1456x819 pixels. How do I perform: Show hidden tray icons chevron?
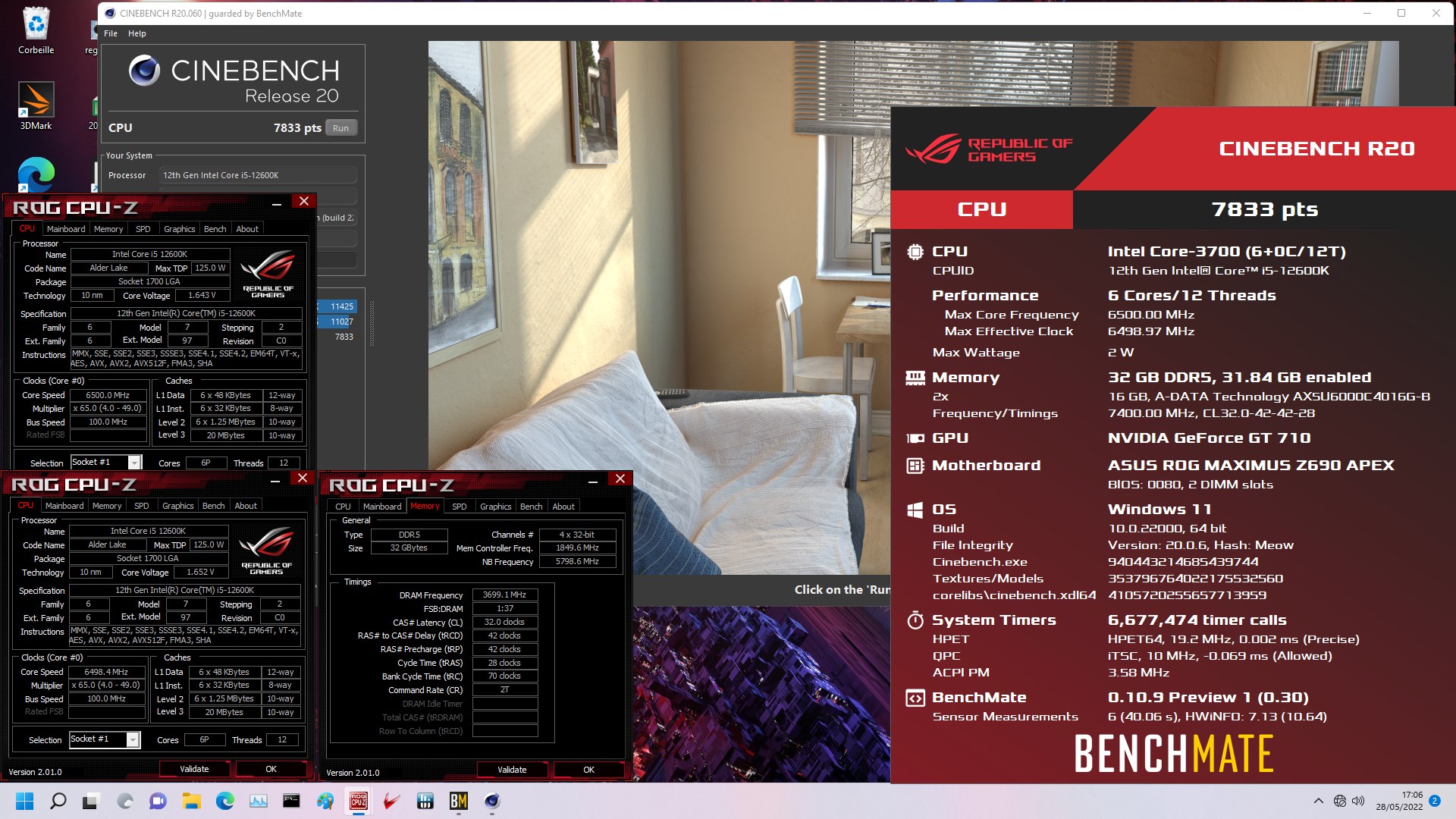pos(1318,801)
